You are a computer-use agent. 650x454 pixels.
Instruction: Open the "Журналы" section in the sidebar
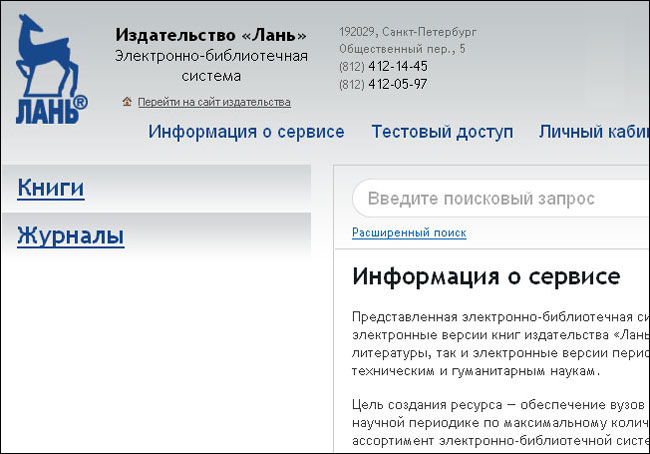[70, 236]
